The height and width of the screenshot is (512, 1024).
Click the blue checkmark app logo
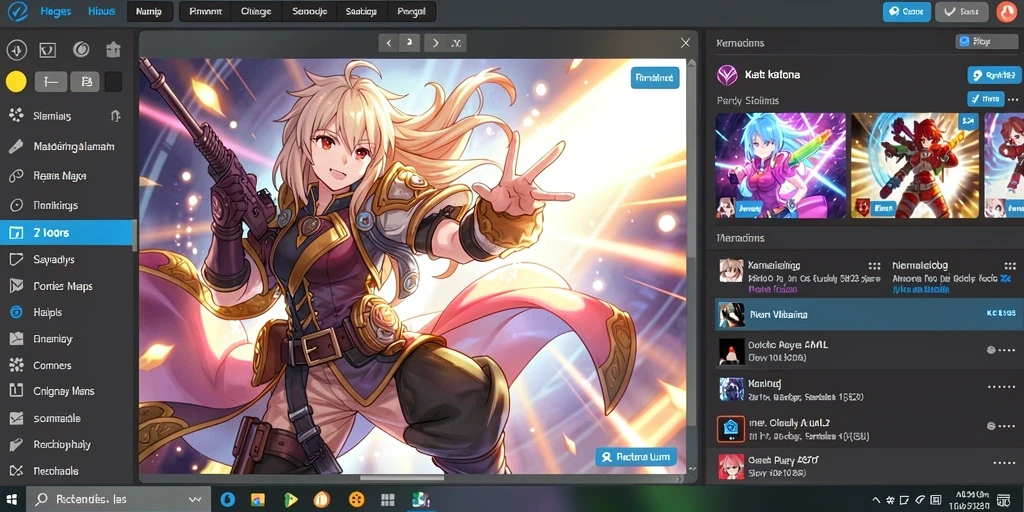[x=16, y=11]
